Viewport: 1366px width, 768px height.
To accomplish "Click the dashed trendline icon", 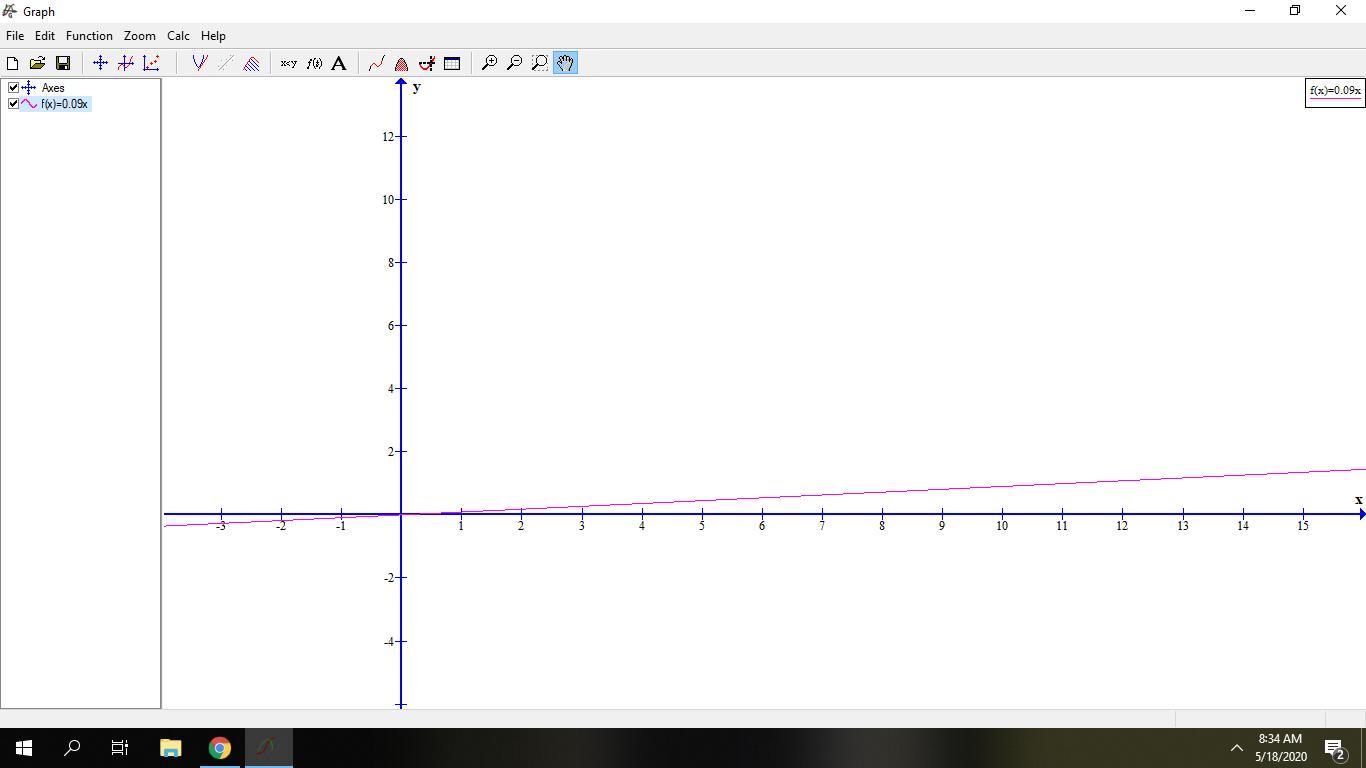I will pyautogui.click(x=226, y=63).
